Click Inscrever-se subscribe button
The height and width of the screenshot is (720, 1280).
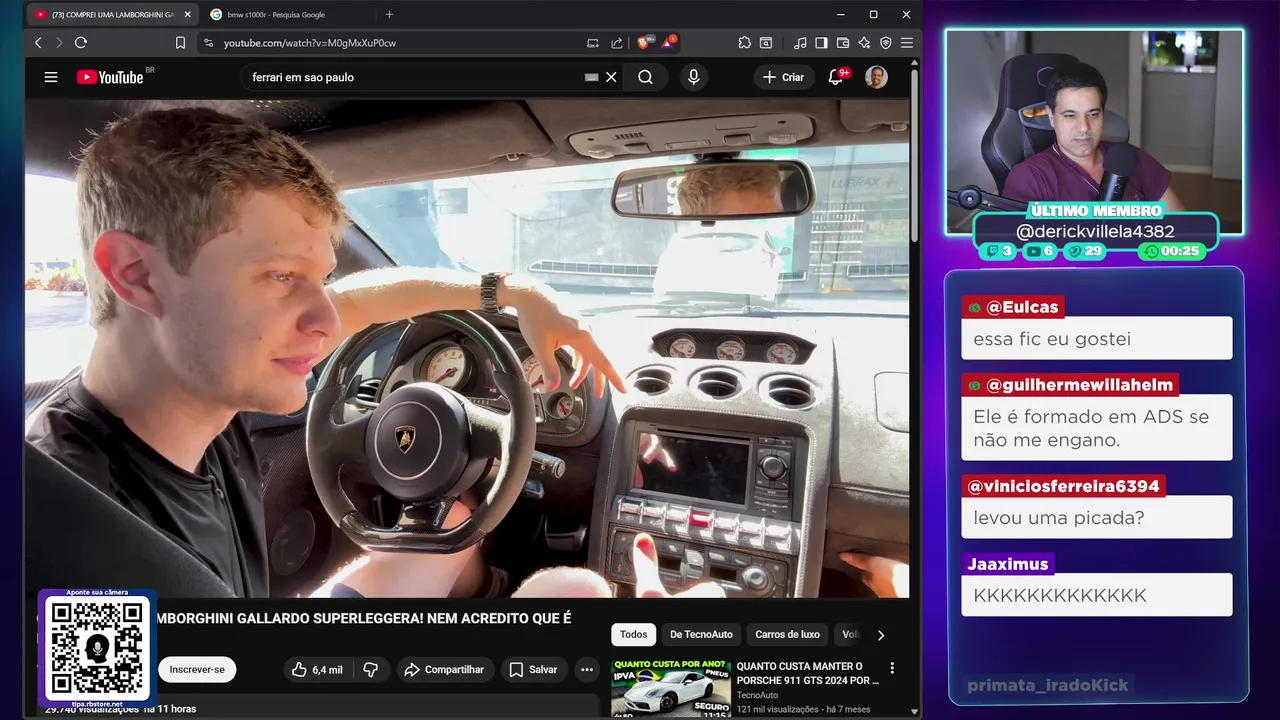pyautogui.click(x=197, y=670)
